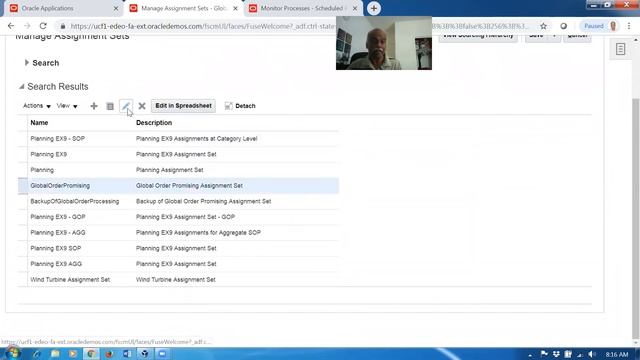Click the browser forward arrow

pyautogui.click(x=27, y=26)
